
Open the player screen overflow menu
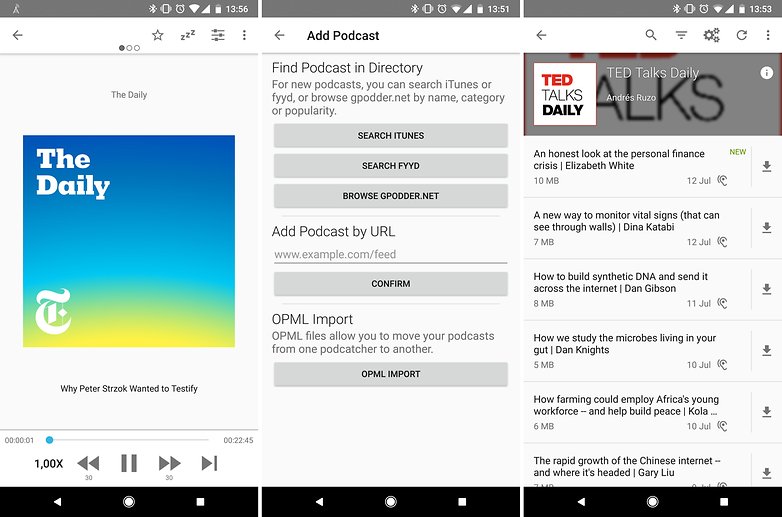[244, 35]
